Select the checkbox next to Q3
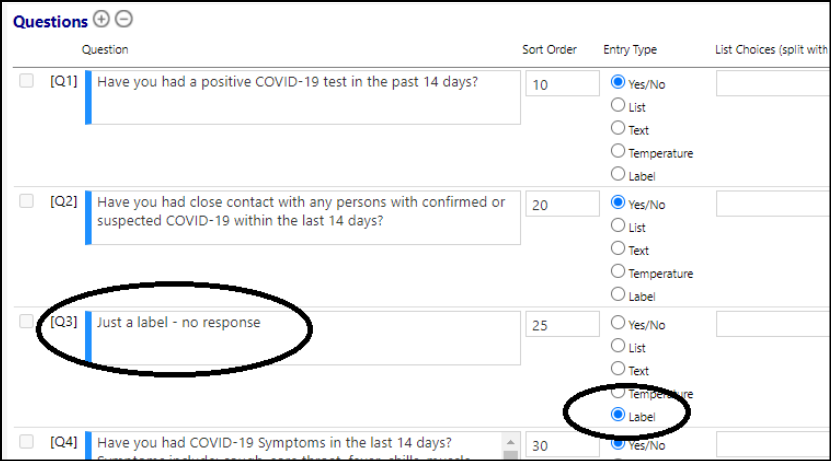 tap(26, 321)
